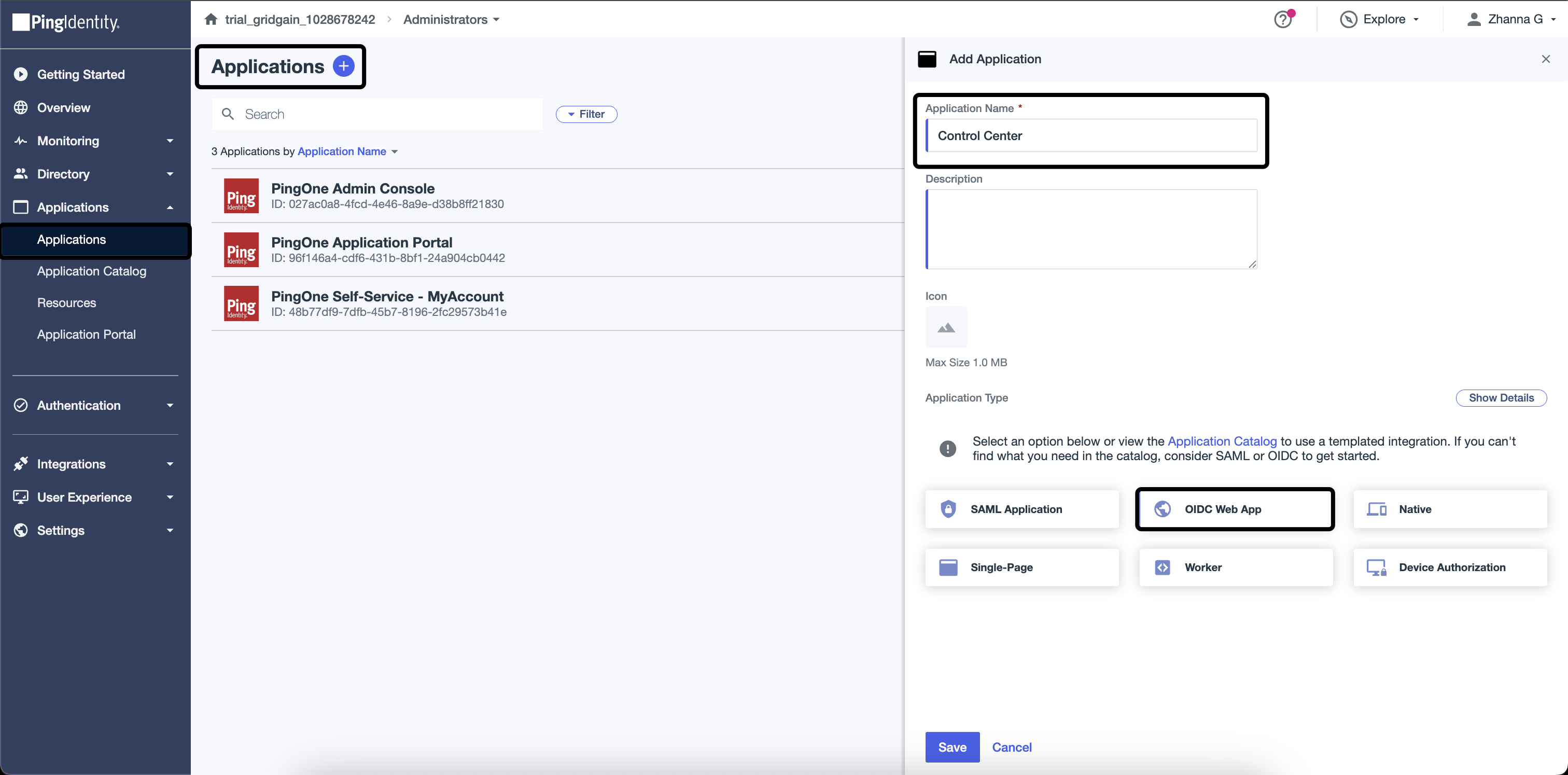
Task: Open Resources in sidebar
Action: click(x=66, y=302)
